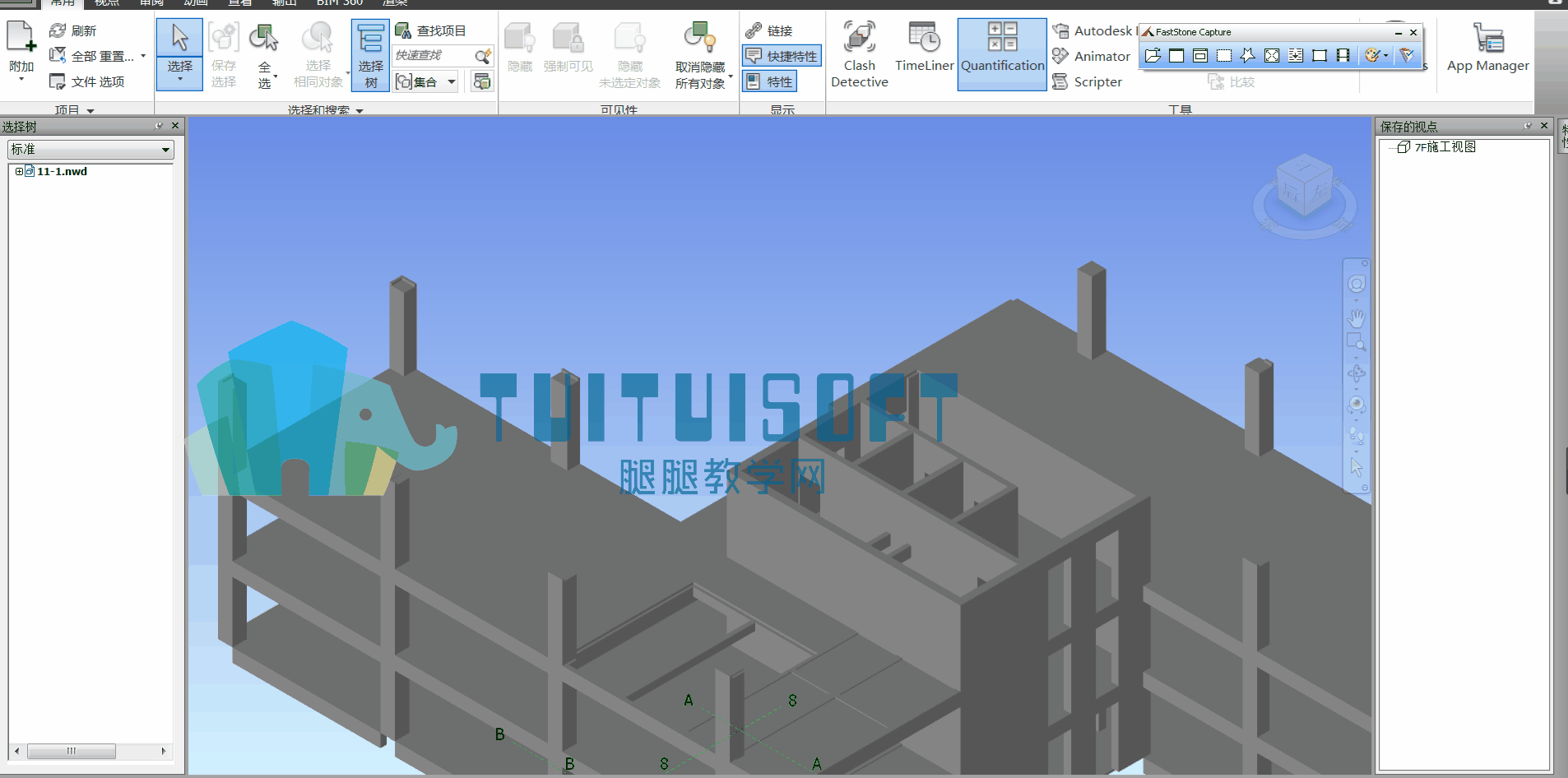Screen dimensions: 1568x778
Task: Capture scrolling window in FastStone Capture
Action: coord(1295,55)
